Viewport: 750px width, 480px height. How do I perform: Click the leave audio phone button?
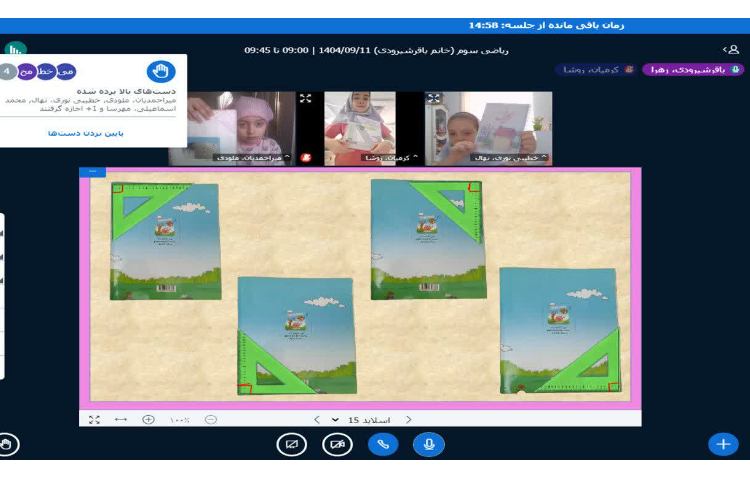[382, 444]
